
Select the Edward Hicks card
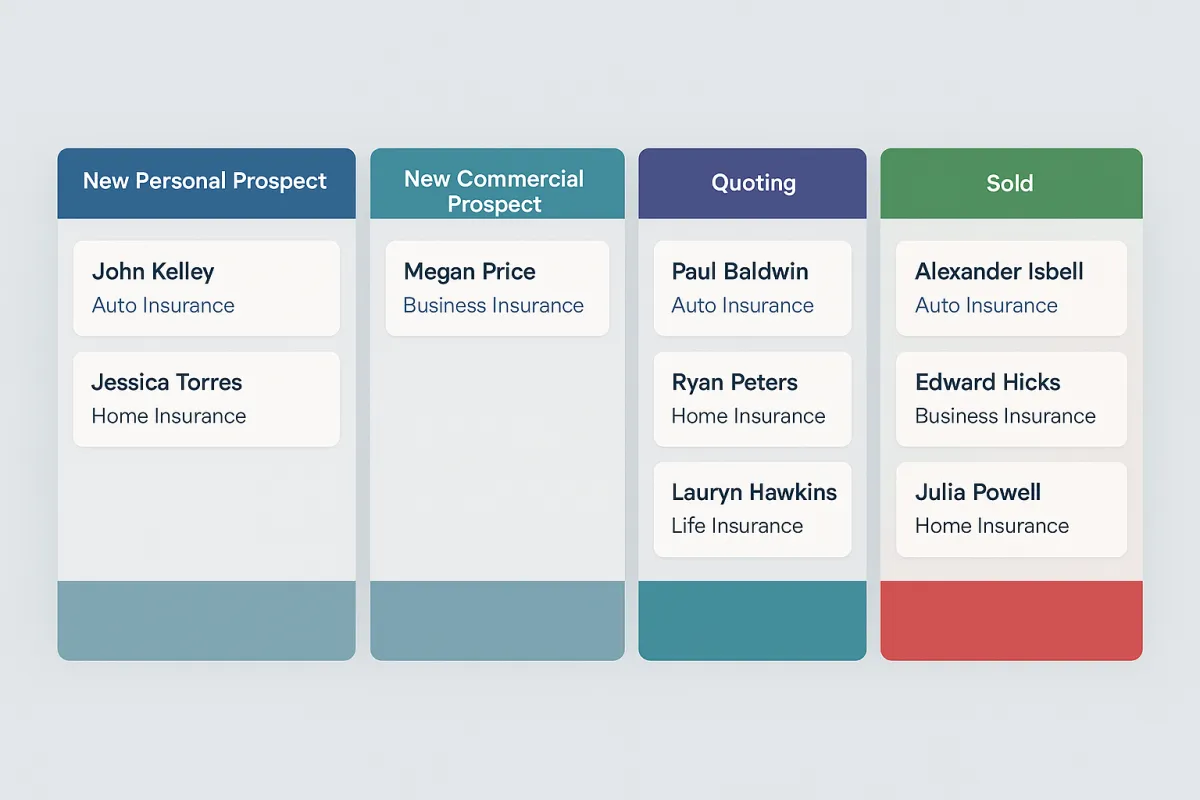[x=1011, y=399]
